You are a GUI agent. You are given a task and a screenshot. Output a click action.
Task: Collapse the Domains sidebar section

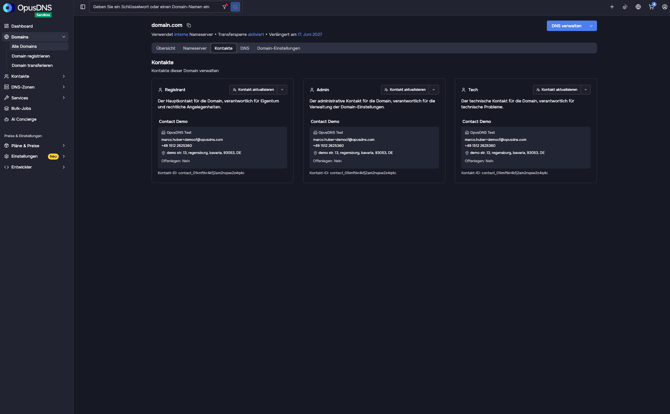[x=64, y=37]
